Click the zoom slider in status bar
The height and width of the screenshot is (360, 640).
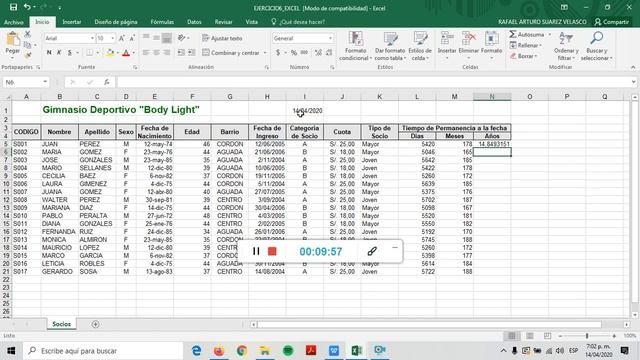coord(587,336)
